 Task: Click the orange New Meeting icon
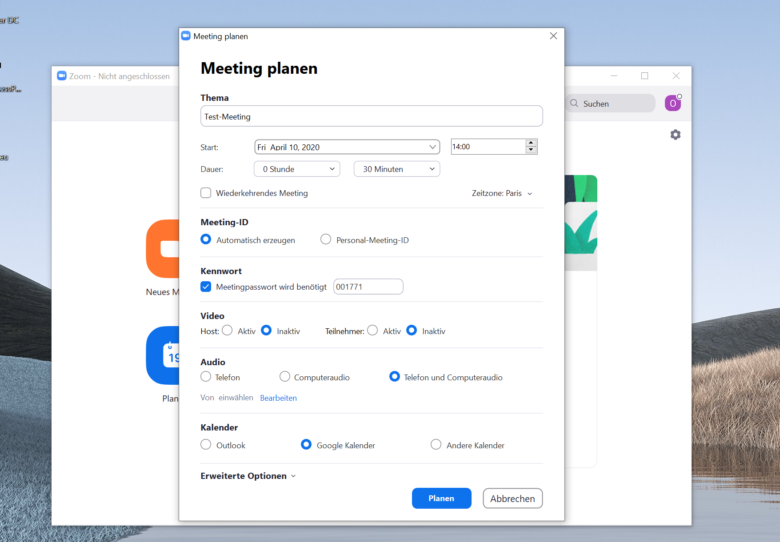(162, 248)
